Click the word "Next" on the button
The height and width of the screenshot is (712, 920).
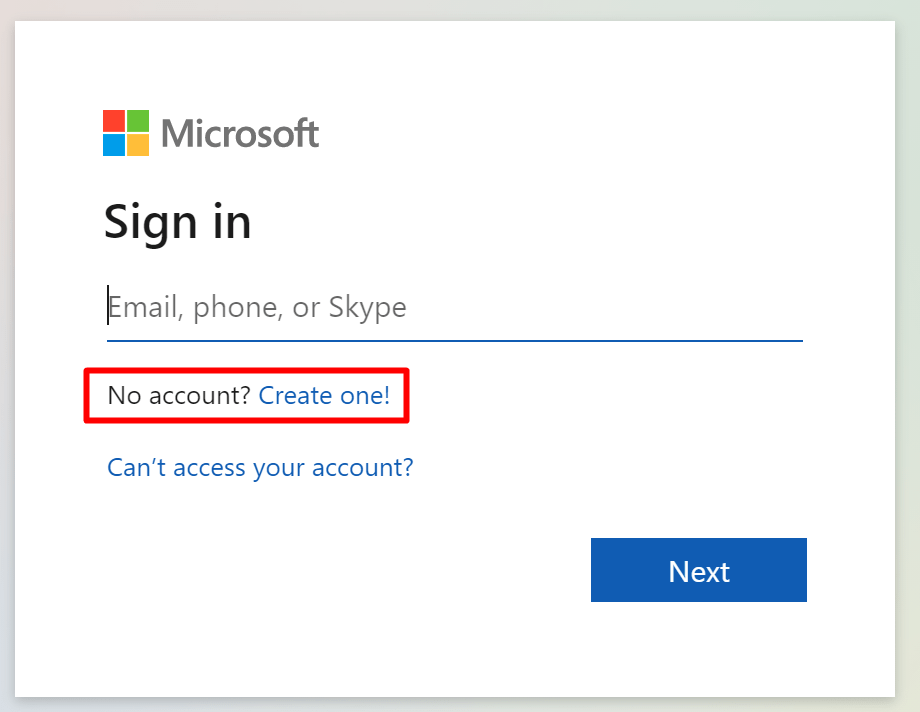coord(699,571)
